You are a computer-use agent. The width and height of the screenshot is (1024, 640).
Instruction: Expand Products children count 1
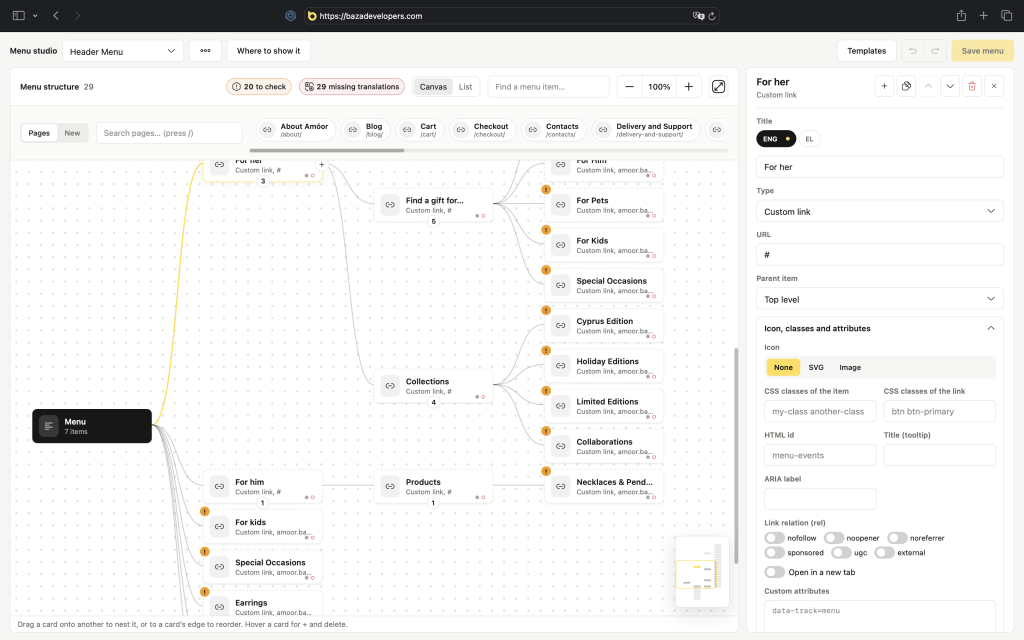click(x=433, y=503)
